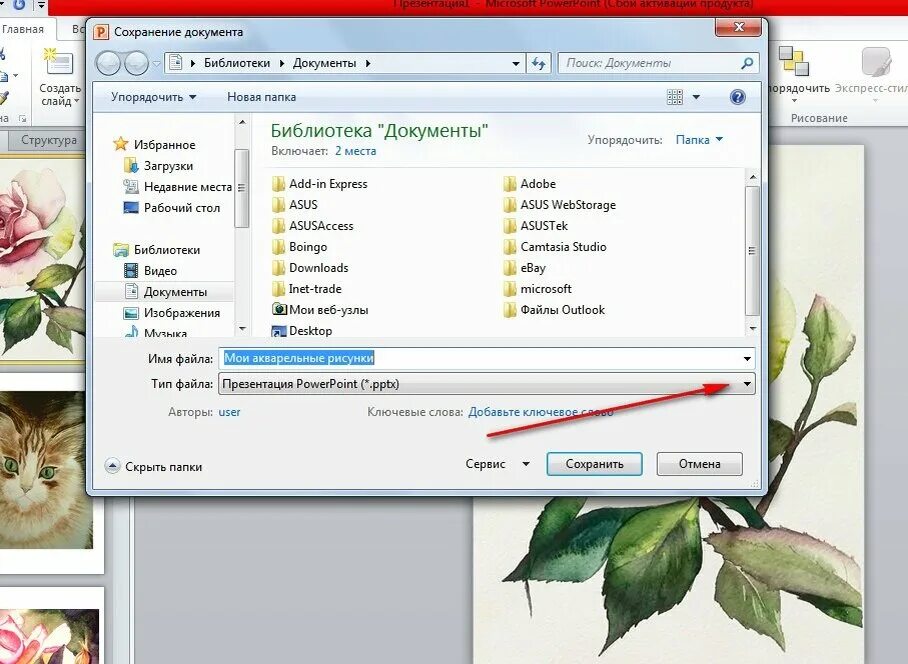Screen dimensions: 908x664
Task: Select Видео library in navigation pane
Action: [x=150, y=271]
